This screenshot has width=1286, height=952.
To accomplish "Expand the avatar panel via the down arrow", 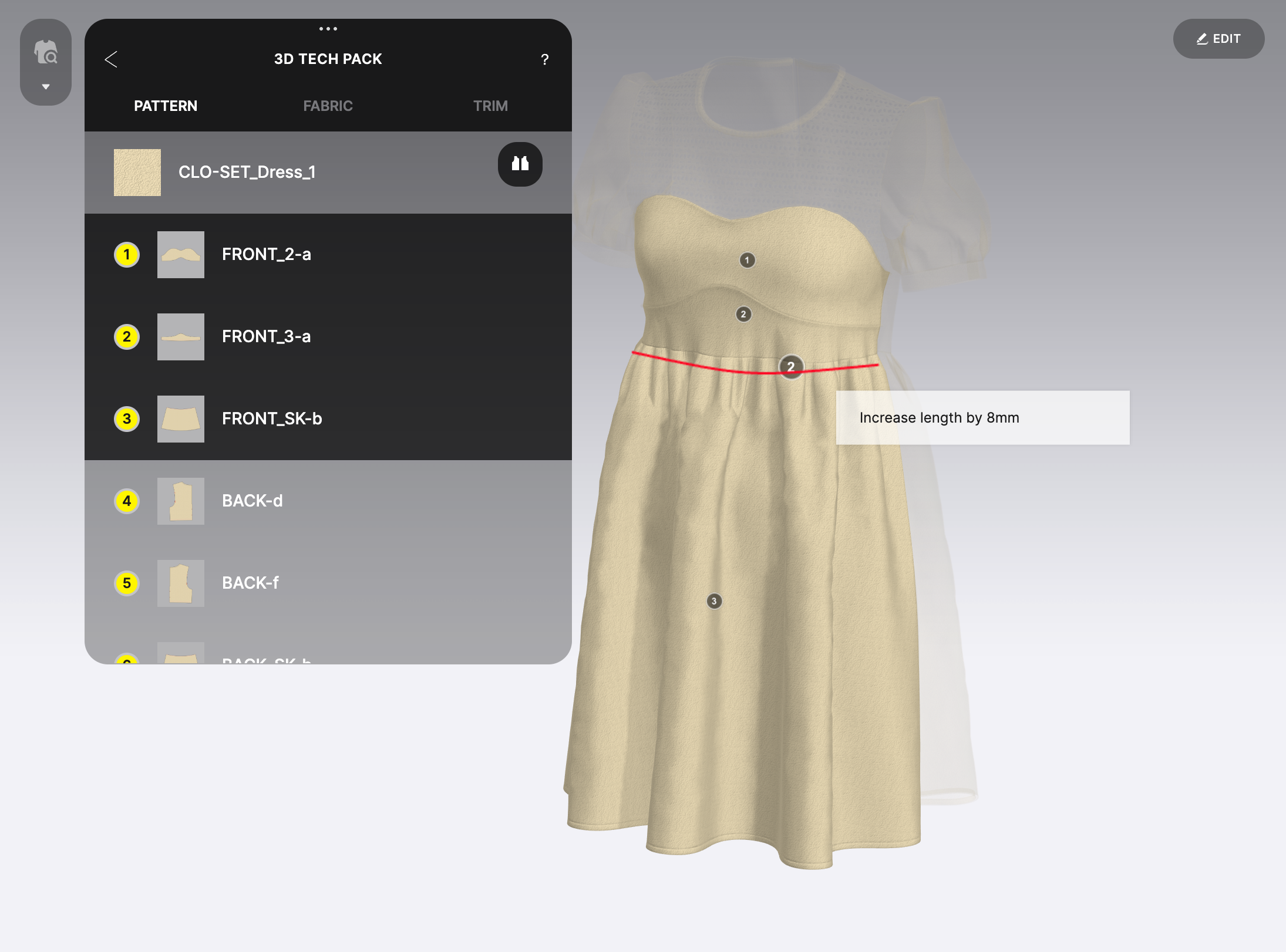I will [46, 87].
